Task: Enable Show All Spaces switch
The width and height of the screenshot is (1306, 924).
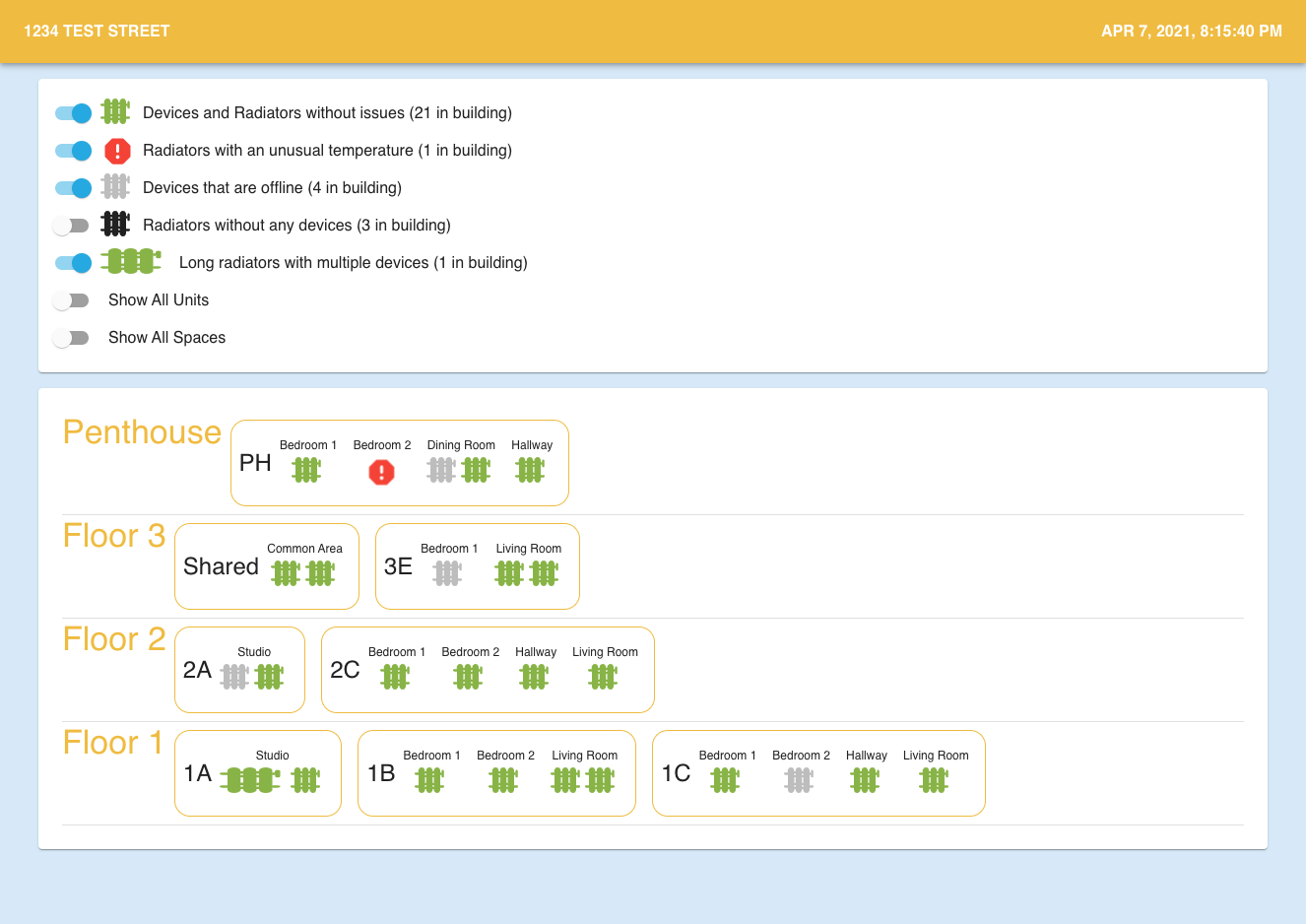Action: pos(71,338)
